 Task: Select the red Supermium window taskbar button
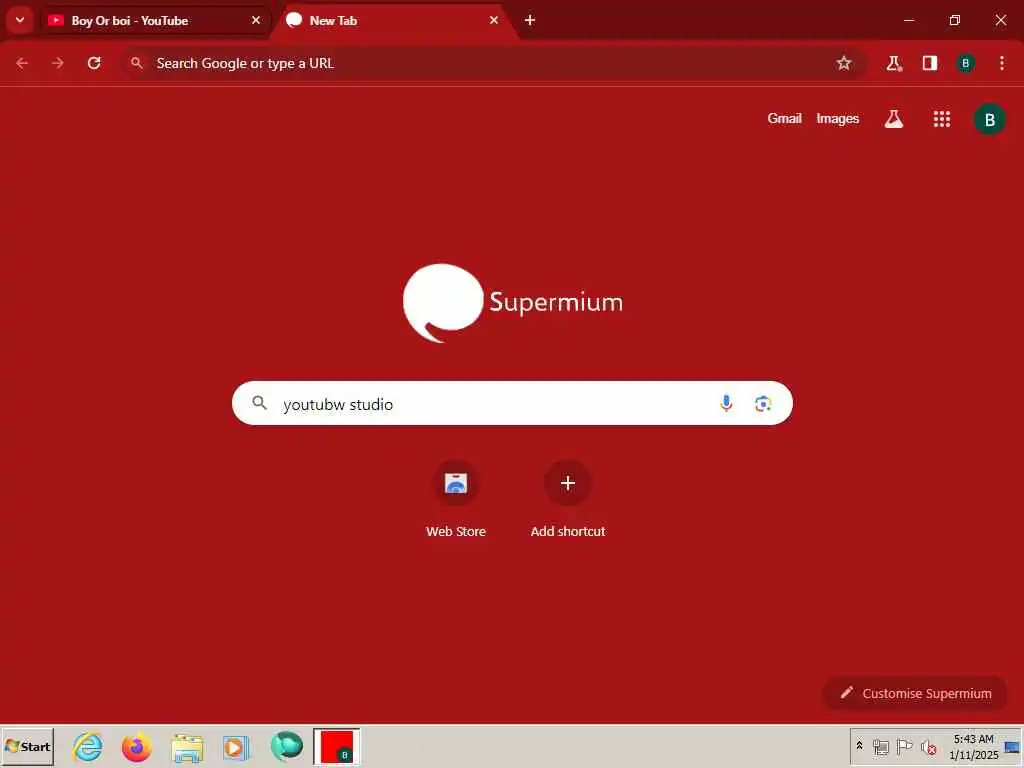coord(337,746)
